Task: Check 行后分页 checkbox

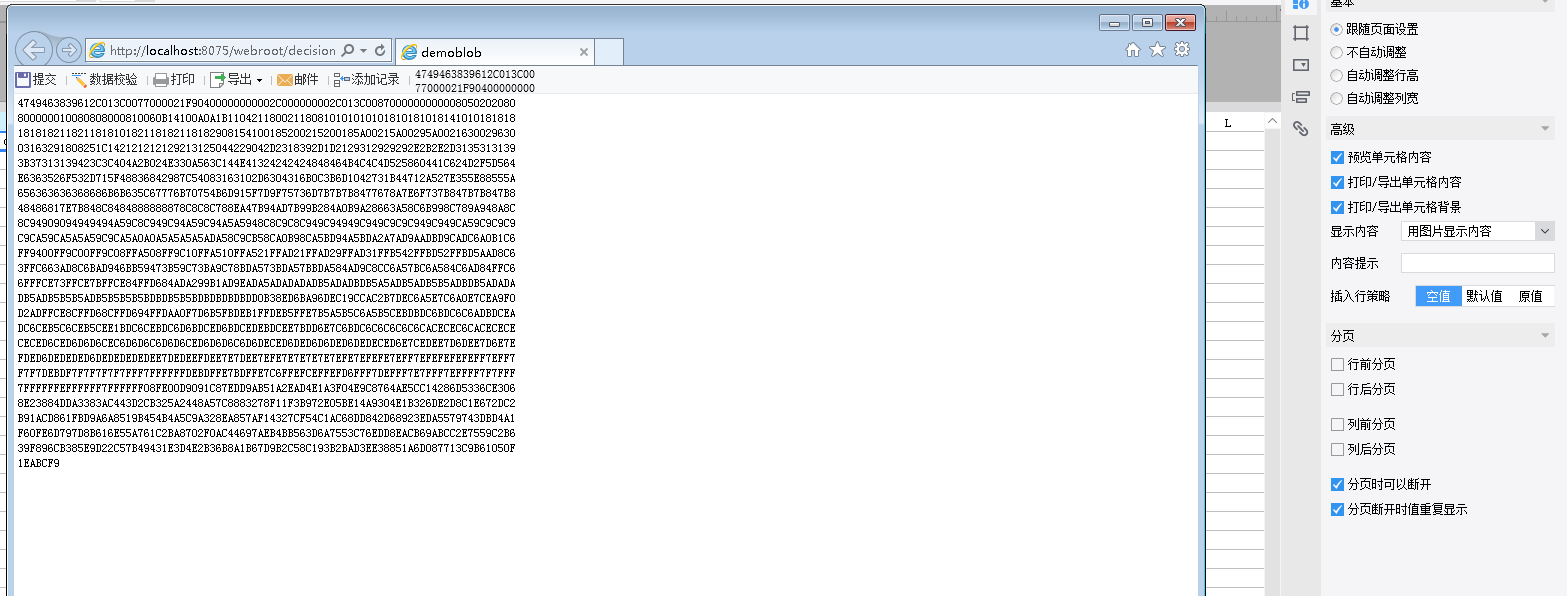Action: (1338, 389)
